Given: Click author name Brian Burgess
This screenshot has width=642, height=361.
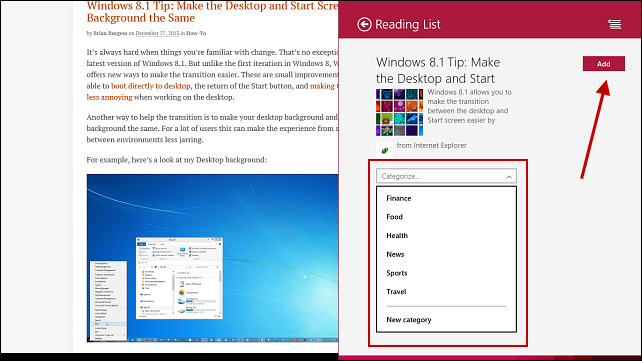Looking at the screenshot, I should [x=110, y=33].
